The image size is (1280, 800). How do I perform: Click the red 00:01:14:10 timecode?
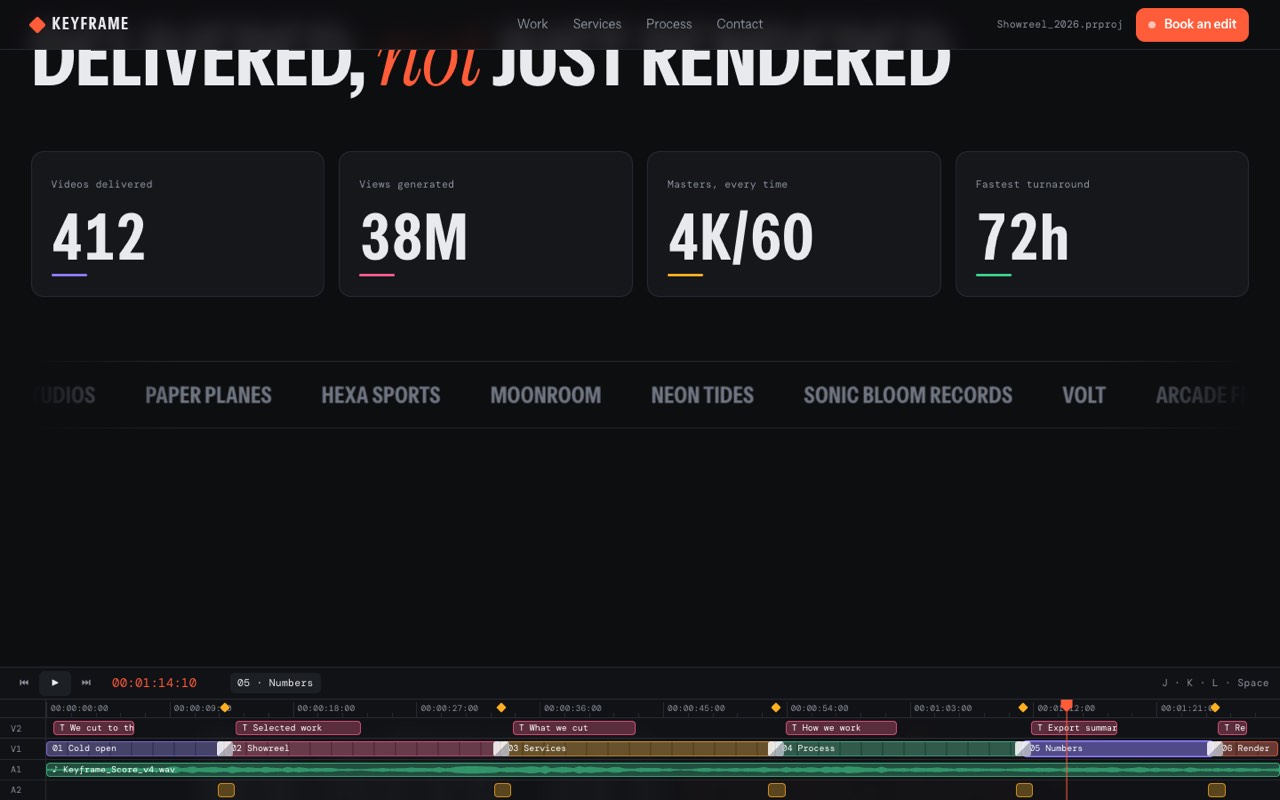[x=154, y=683]
